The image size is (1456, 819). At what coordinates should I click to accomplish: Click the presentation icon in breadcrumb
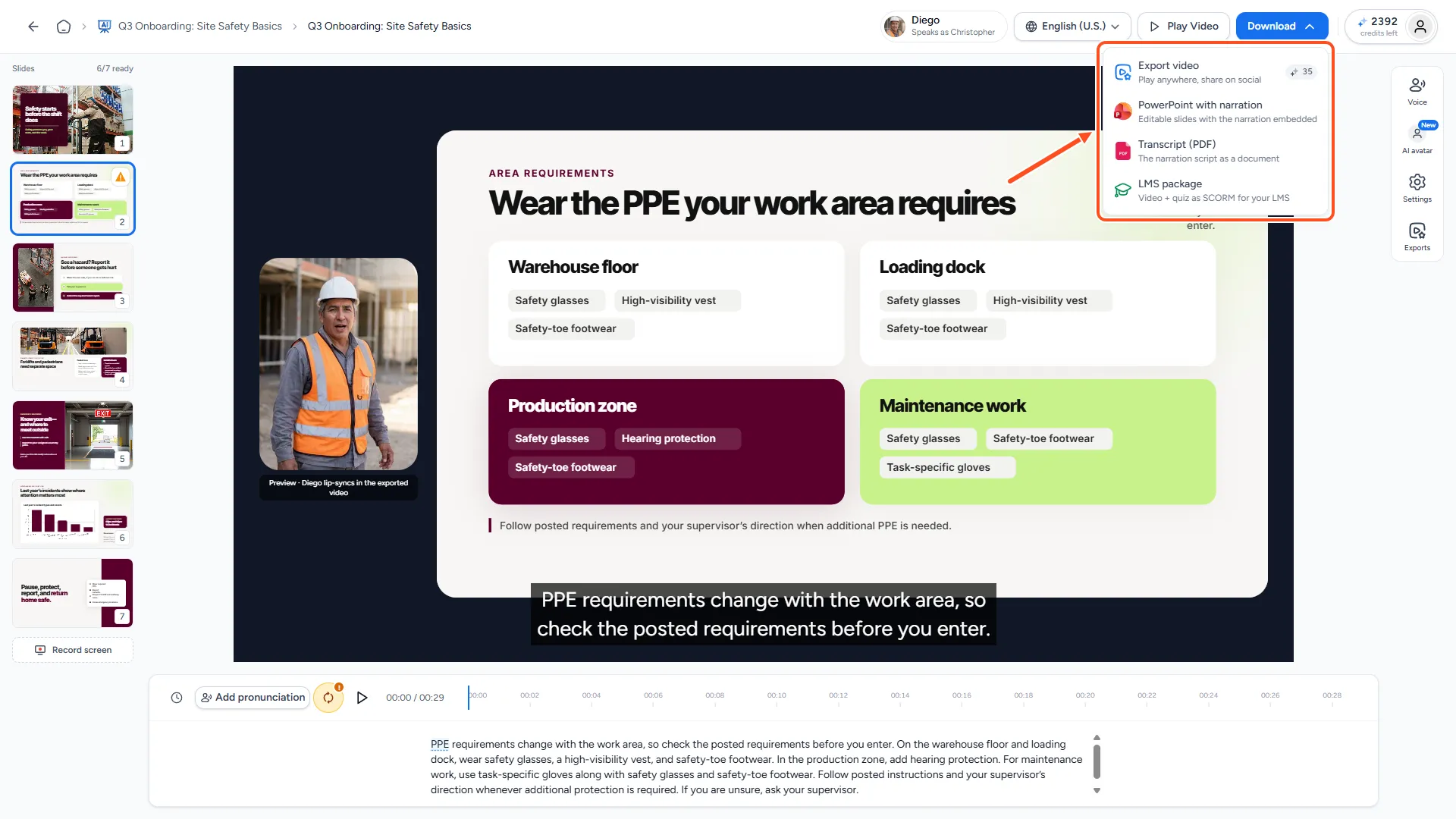click(x=105, y=27)
